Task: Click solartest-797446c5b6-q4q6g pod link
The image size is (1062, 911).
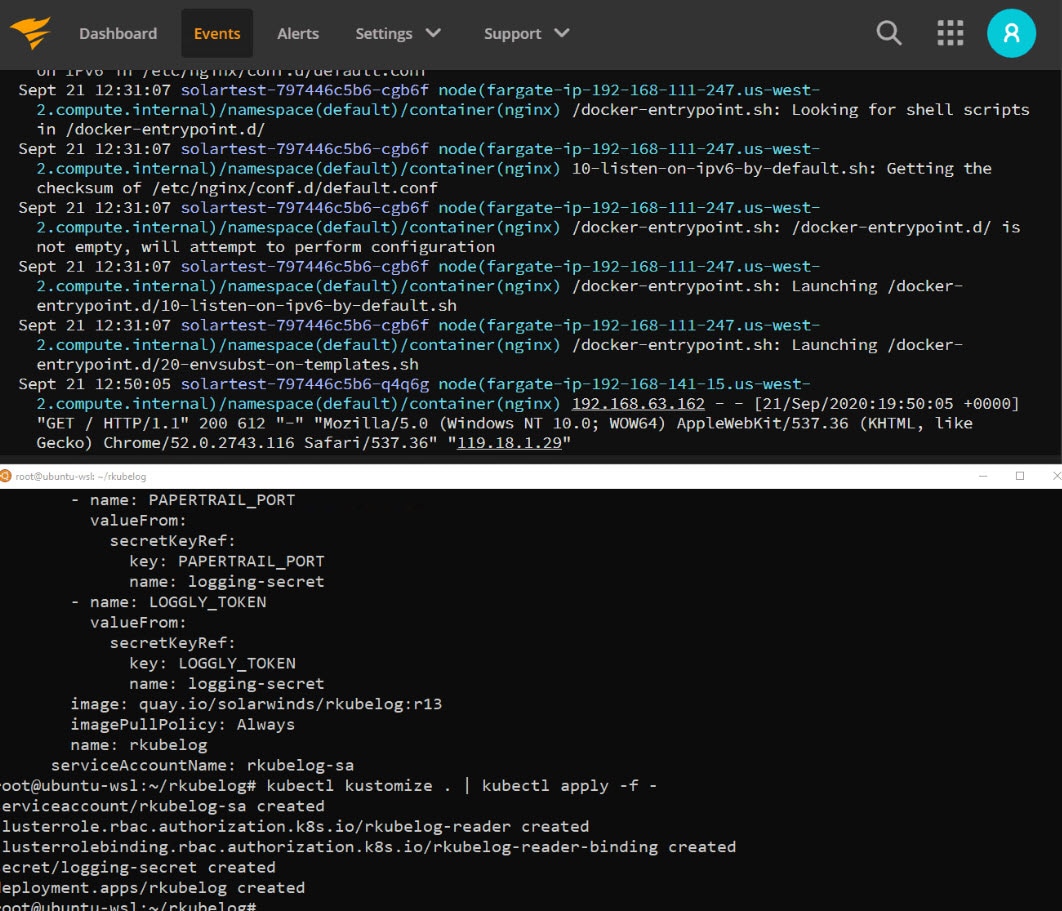Action: pos(305,384)
